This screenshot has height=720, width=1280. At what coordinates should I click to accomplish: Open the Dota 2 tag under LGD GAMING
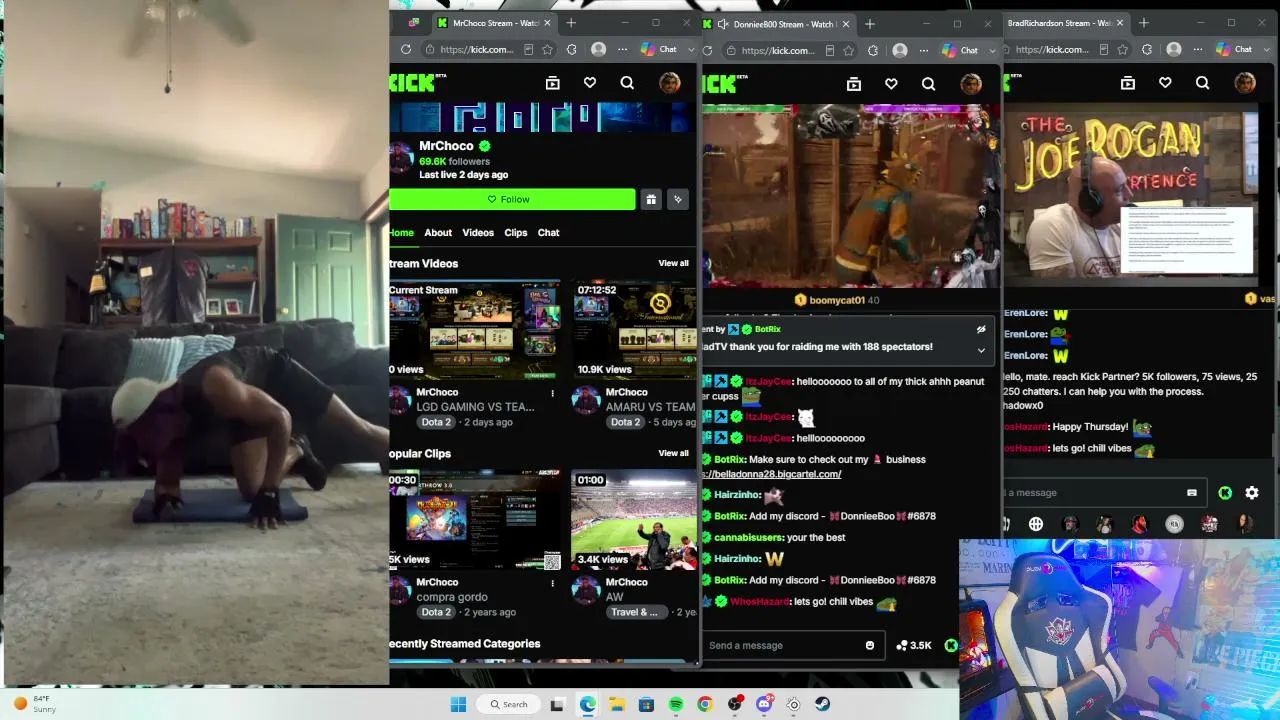click(x=436, y=422)
